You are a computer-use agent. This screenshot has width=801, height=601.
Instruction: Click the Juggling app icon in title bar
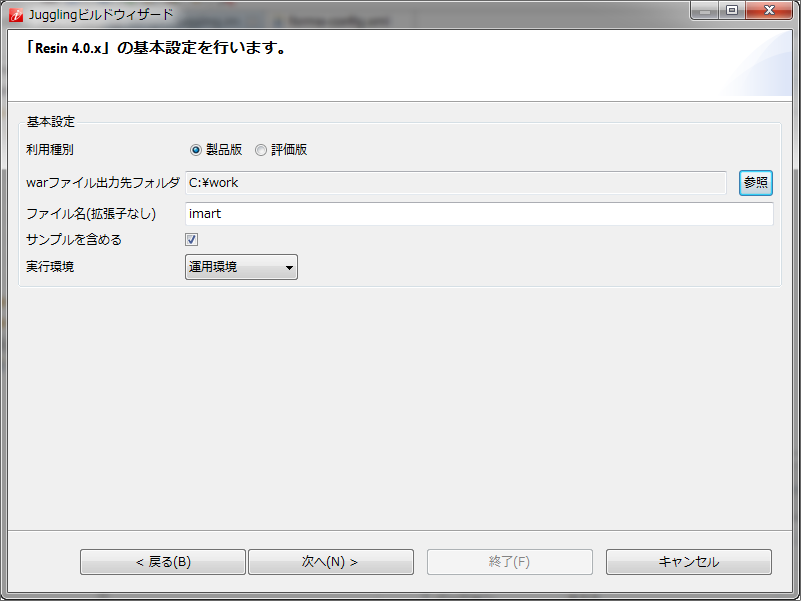point(16,15)
